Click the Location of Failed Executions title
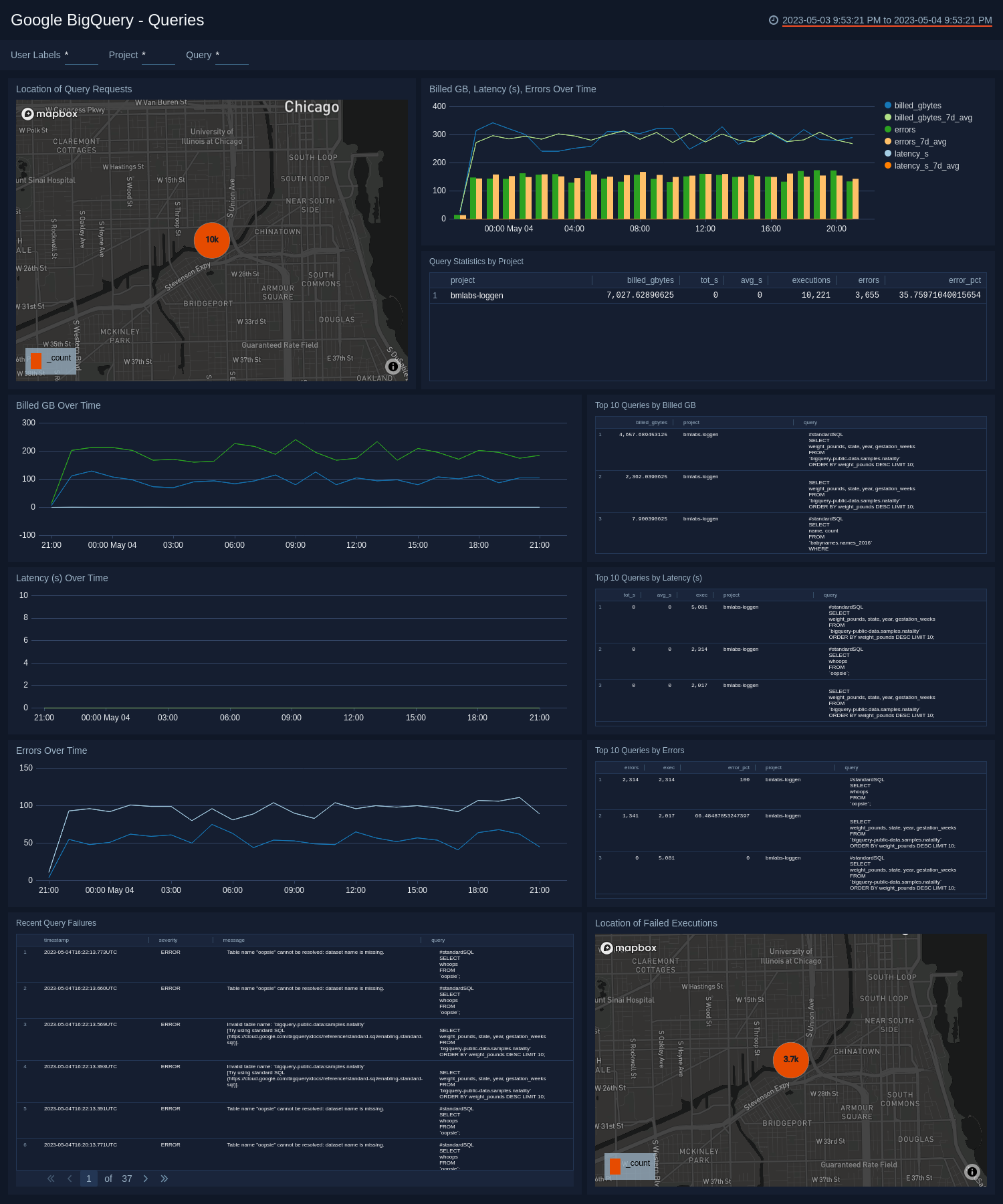Viewport: 1003px width, 1204px height. pos(656,923)
